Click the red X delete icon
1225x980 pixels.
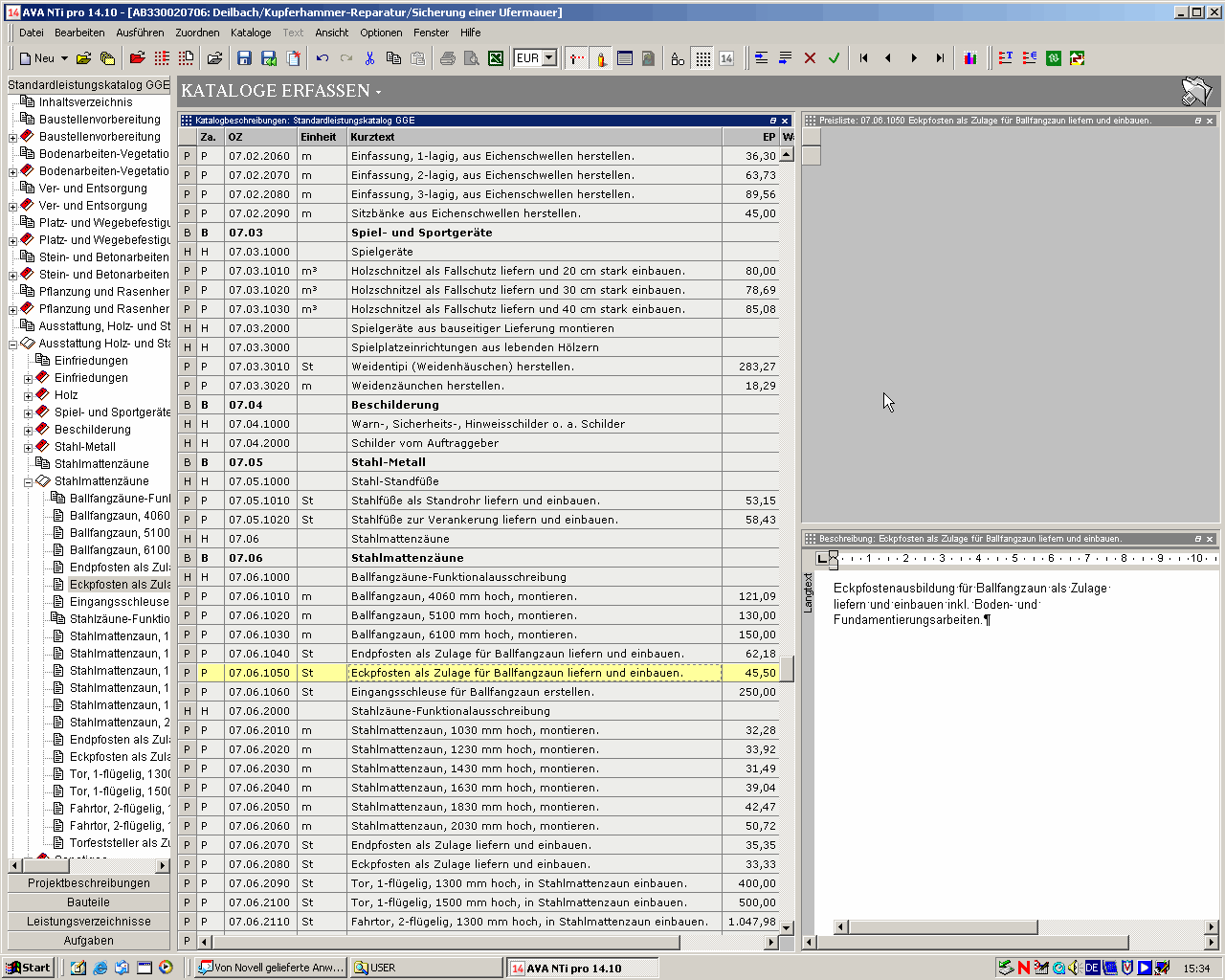coord(810,58)
